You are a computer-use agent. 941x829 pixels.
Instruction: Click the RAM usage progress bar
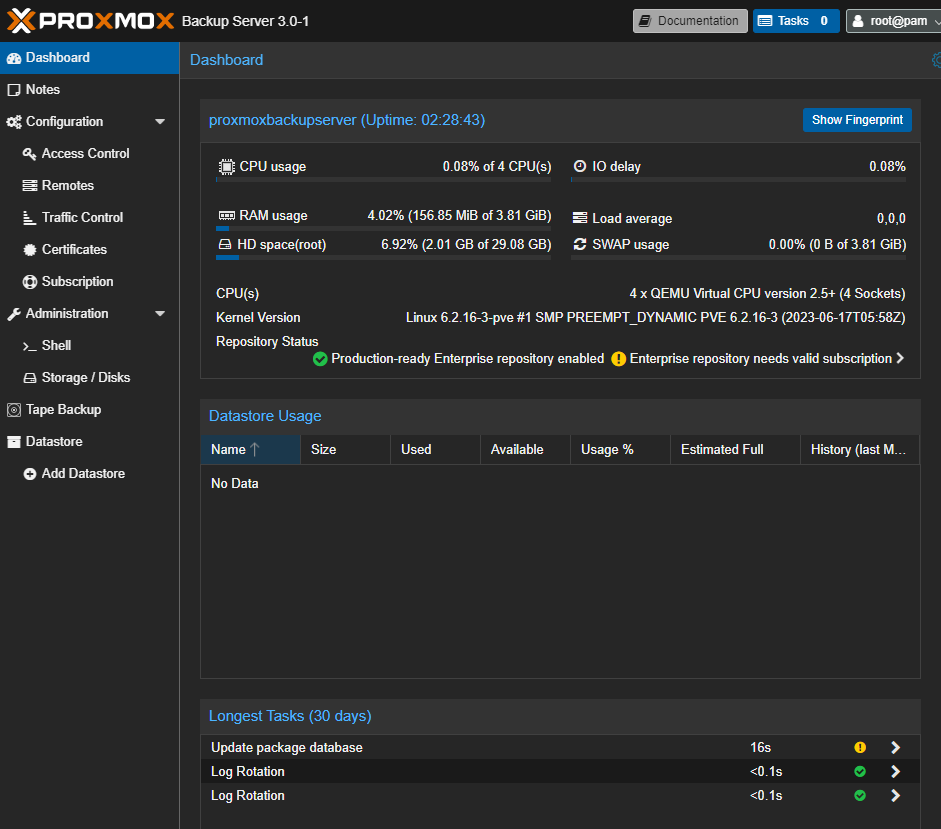click(x=383, y=229)
